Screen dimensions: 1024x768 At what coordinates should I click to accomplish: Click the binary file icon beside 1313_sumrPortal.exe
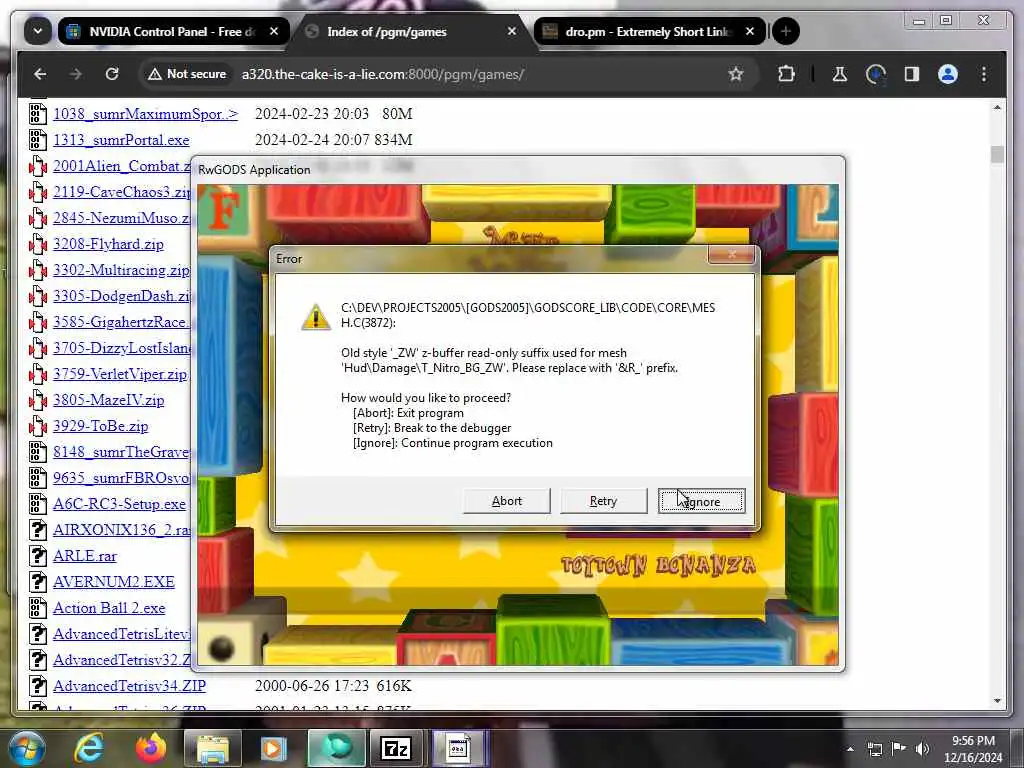tap(38, 140)
